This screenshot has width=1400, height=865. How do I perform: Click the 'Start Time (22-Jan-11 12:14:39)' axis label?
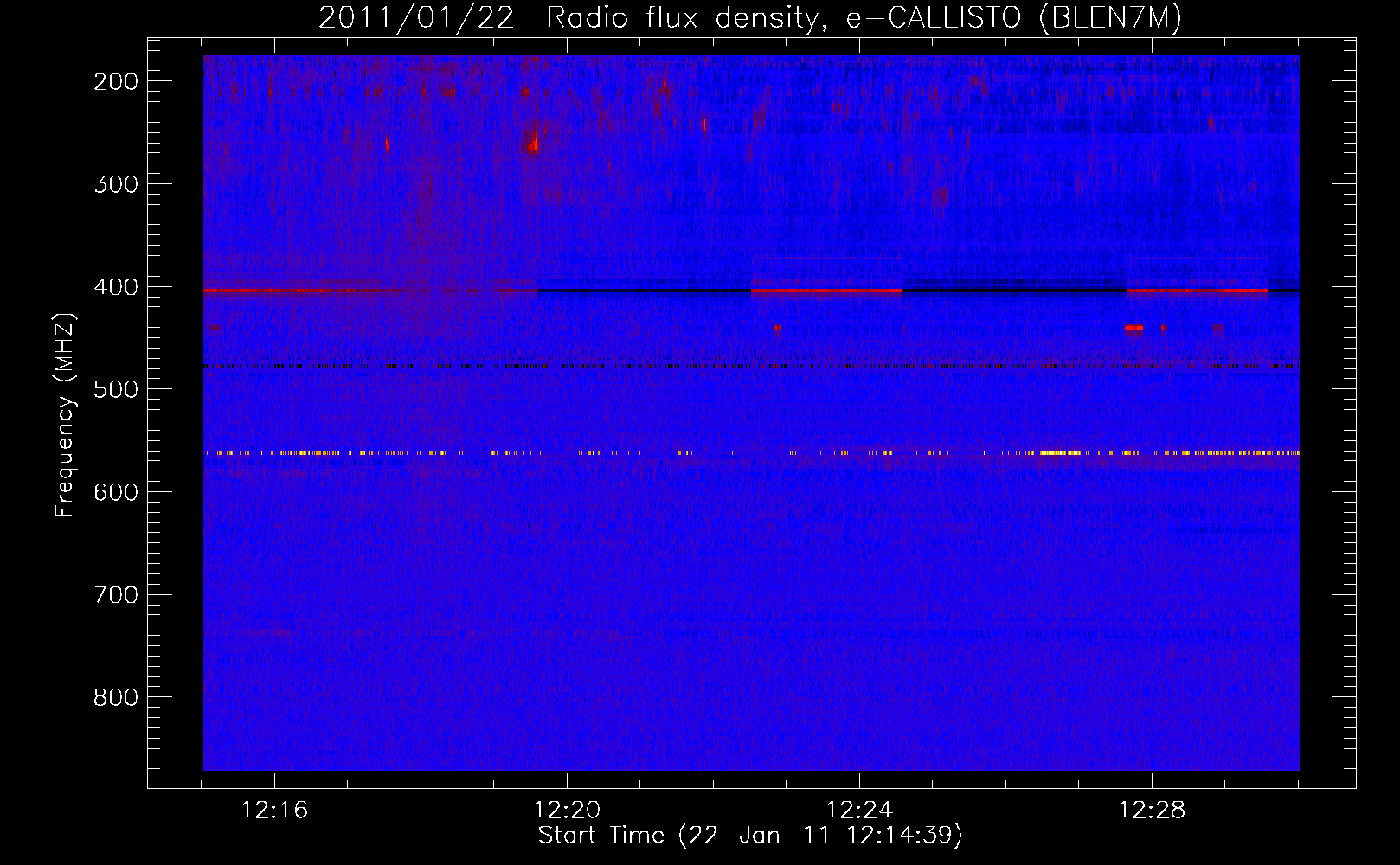click(750, 836)
